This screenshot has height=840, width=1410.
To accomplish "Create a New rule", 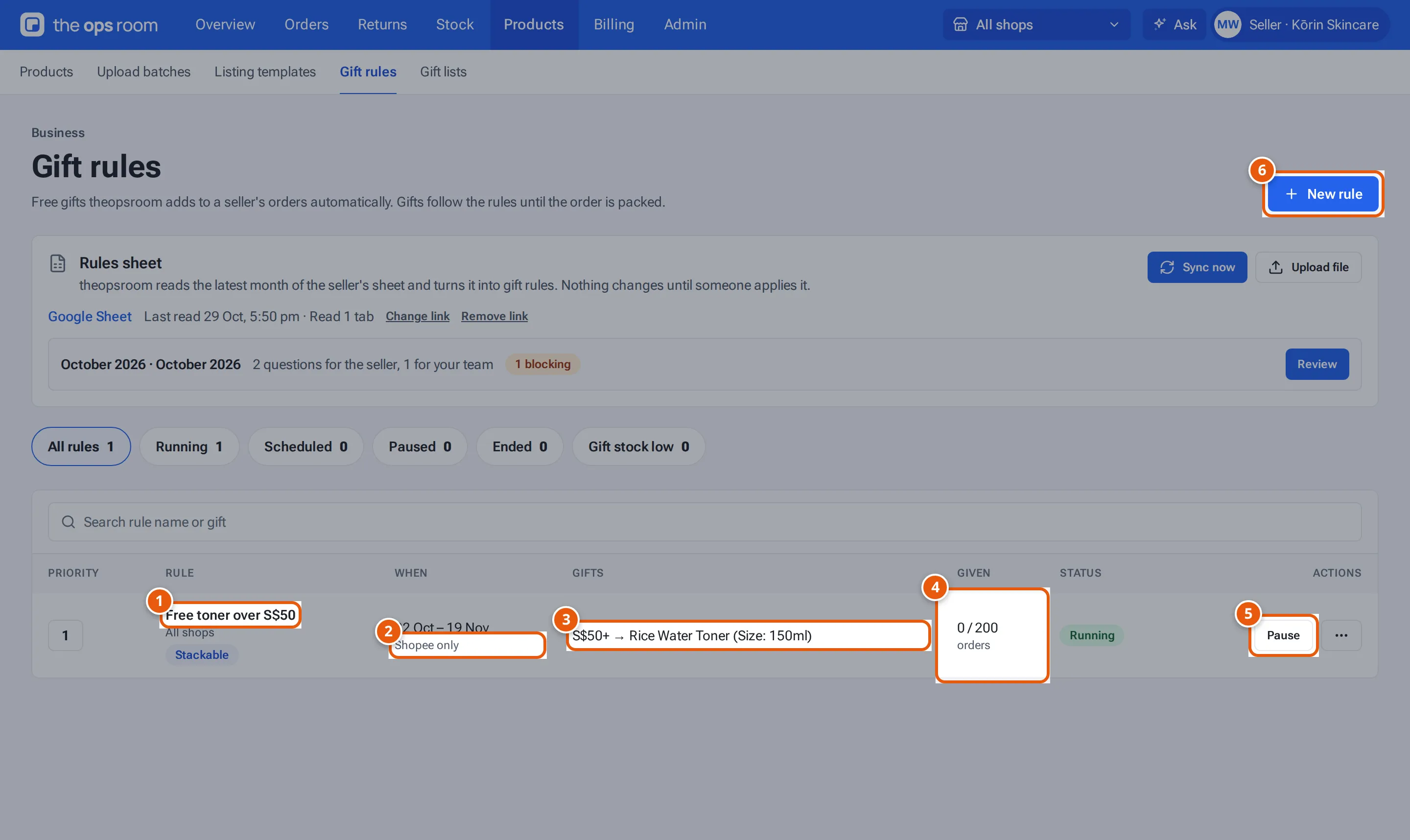I will 1323,193.
